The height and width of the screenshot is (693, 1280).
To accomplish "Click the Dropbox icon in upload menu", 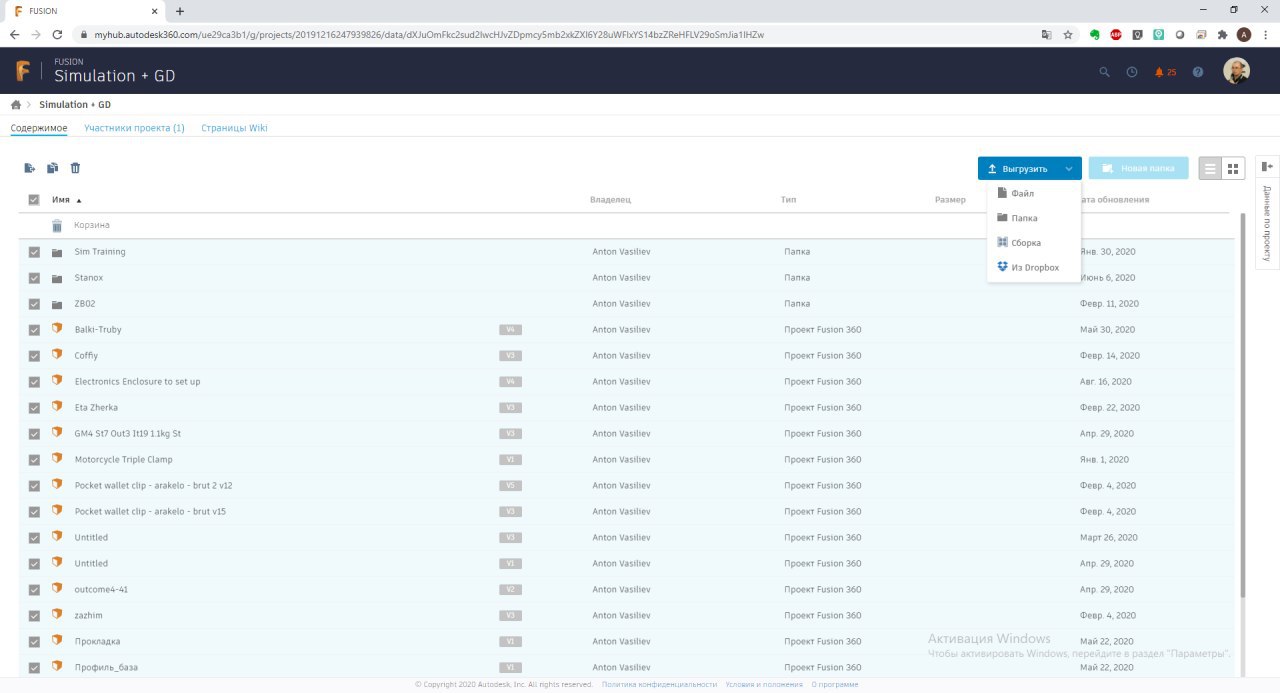I will 1003,267.
